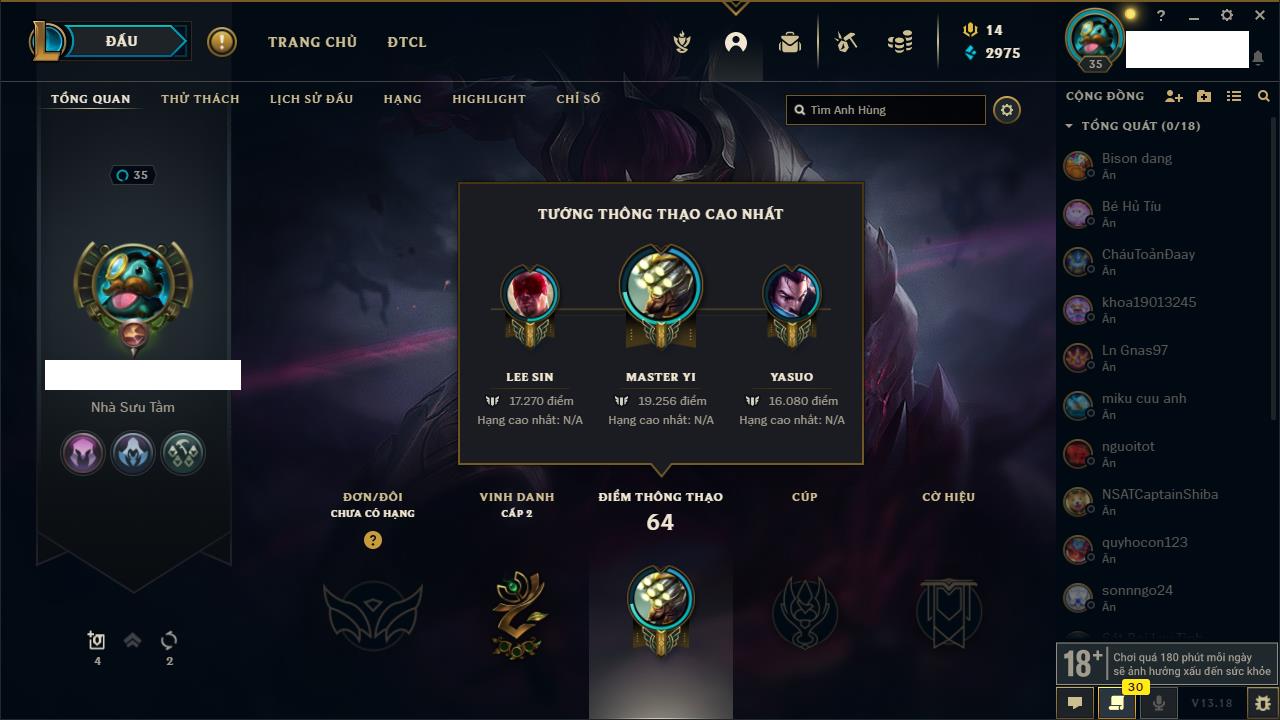Open the Clash banner icon
The height and width of the screenshot is (720, 1280).
pyautogui.click(x=682, y=42)
